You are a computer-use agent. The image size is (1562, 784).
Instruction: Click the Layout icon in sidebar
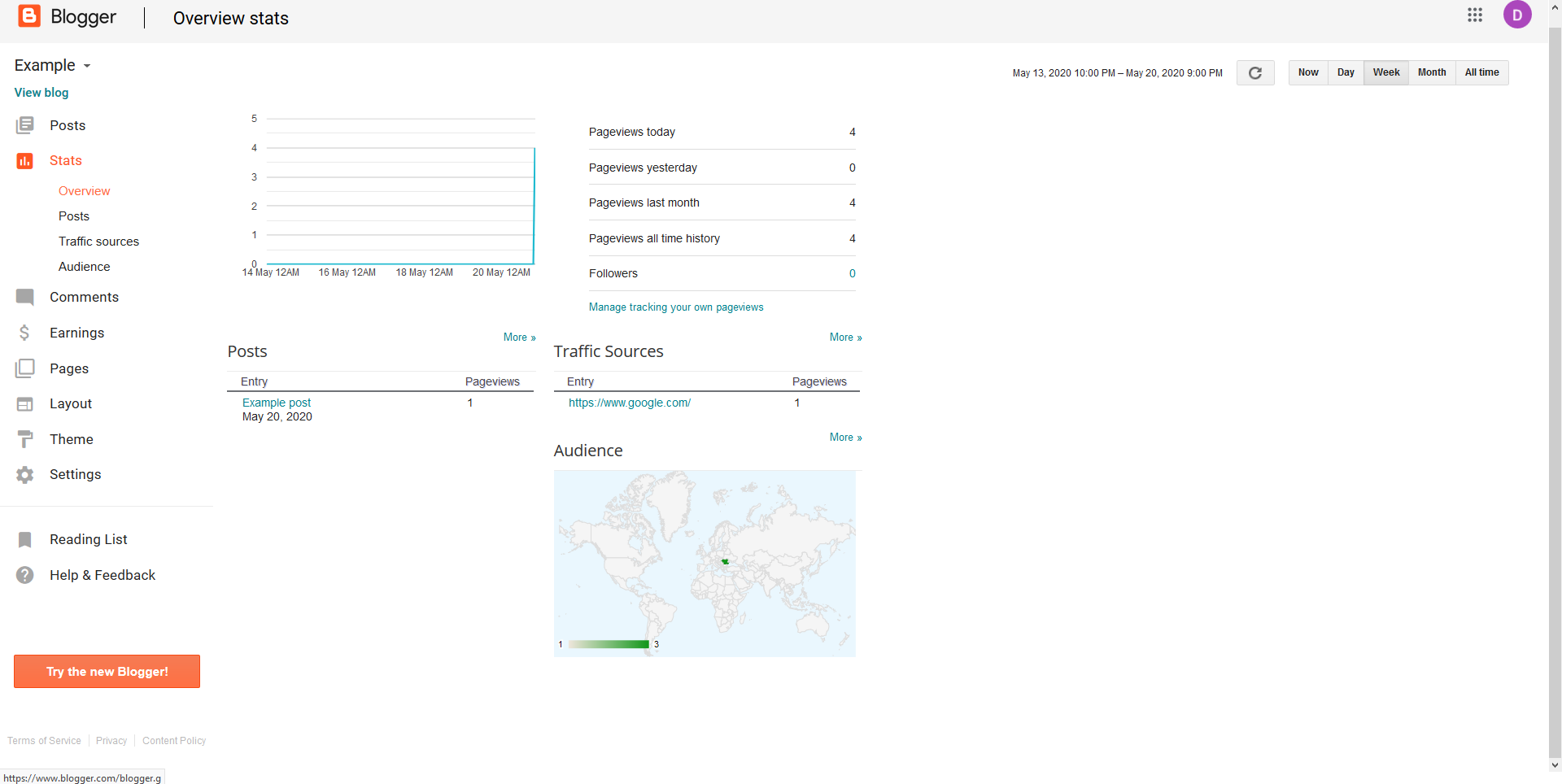pos(25,404)
